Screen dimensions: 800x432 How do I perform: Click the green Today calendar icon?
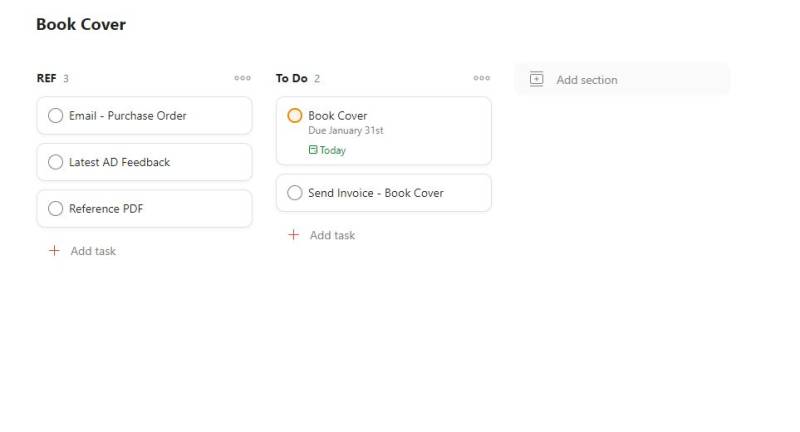313,150
